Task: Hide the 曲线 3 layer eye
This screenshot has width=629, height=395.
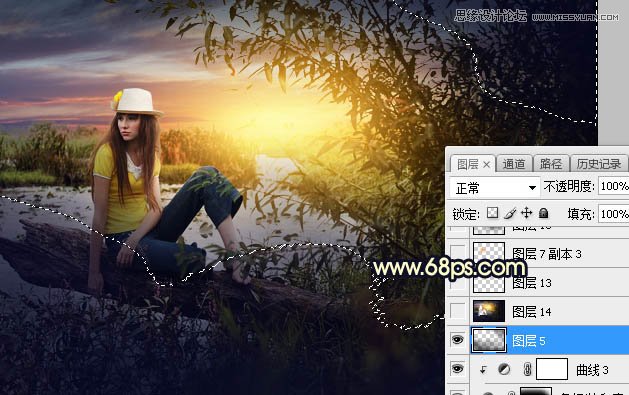Action: point(457,369)
